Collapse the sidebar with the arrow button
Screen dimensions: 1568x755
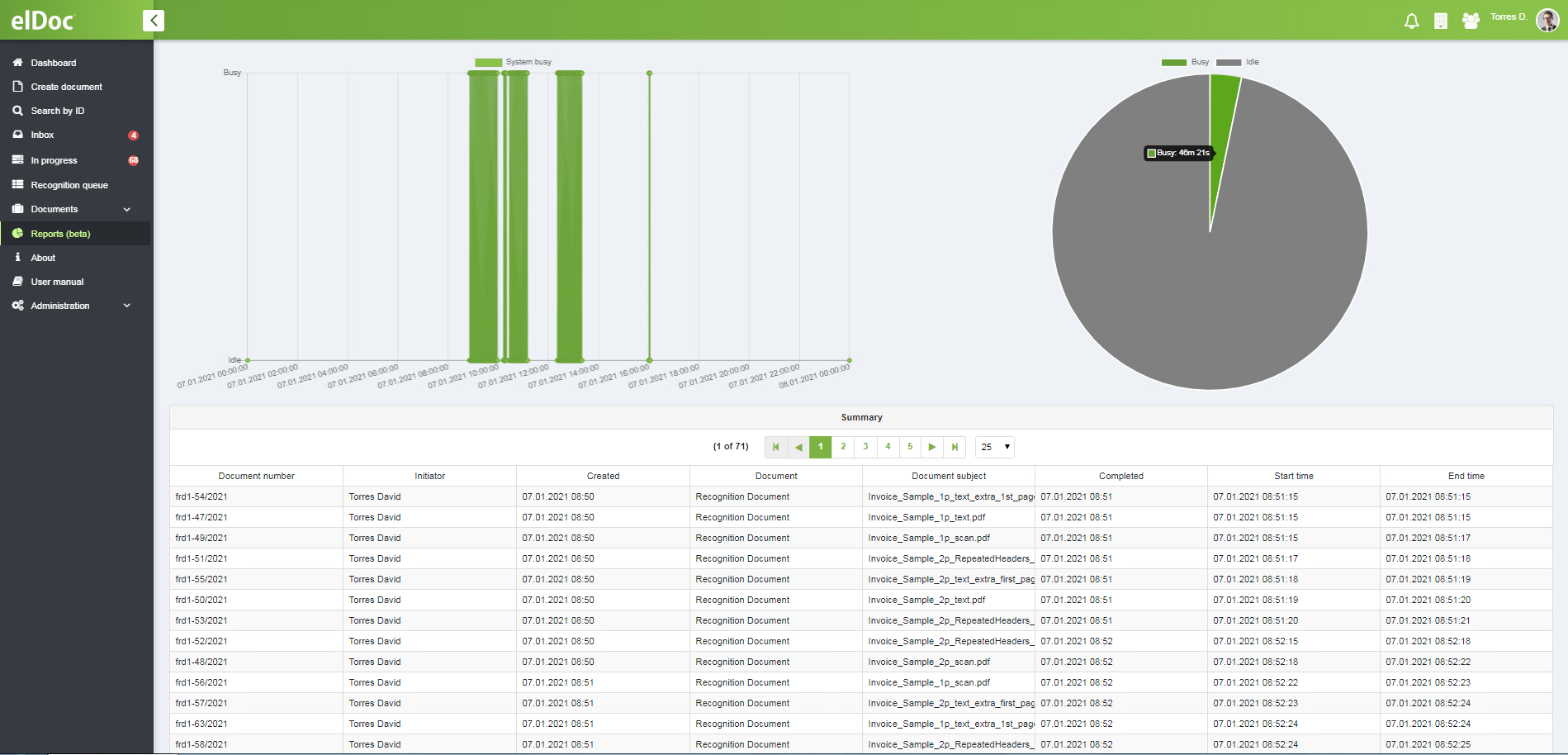[154, 20]
